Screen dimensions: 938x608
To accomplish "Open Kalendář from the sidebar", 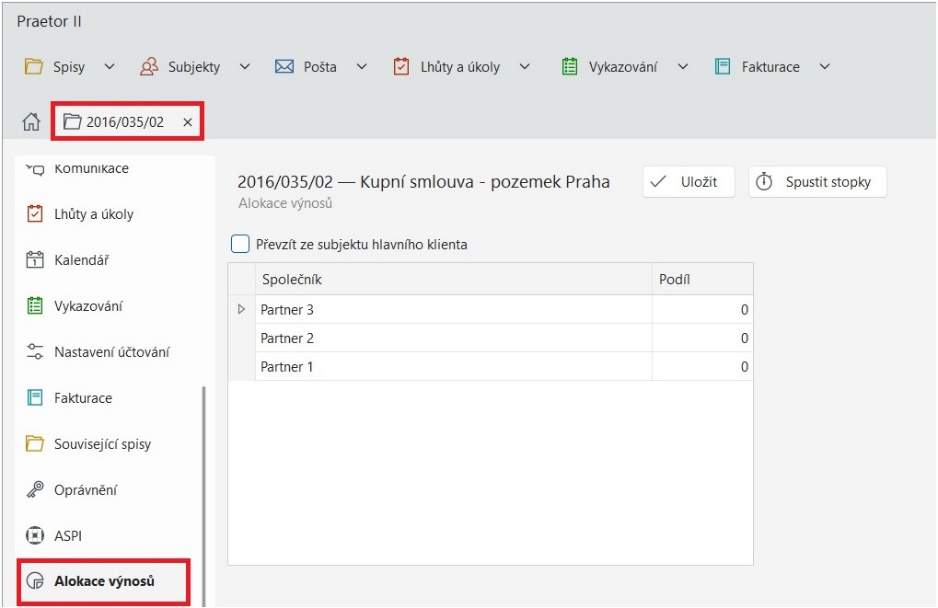I will [x=80, y=260].
